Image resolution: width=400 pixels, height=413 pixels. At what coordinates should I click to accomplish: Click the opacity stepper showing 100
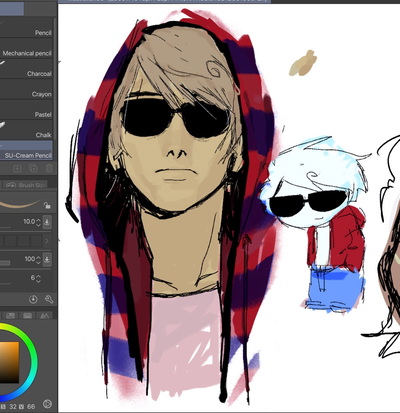38,259
